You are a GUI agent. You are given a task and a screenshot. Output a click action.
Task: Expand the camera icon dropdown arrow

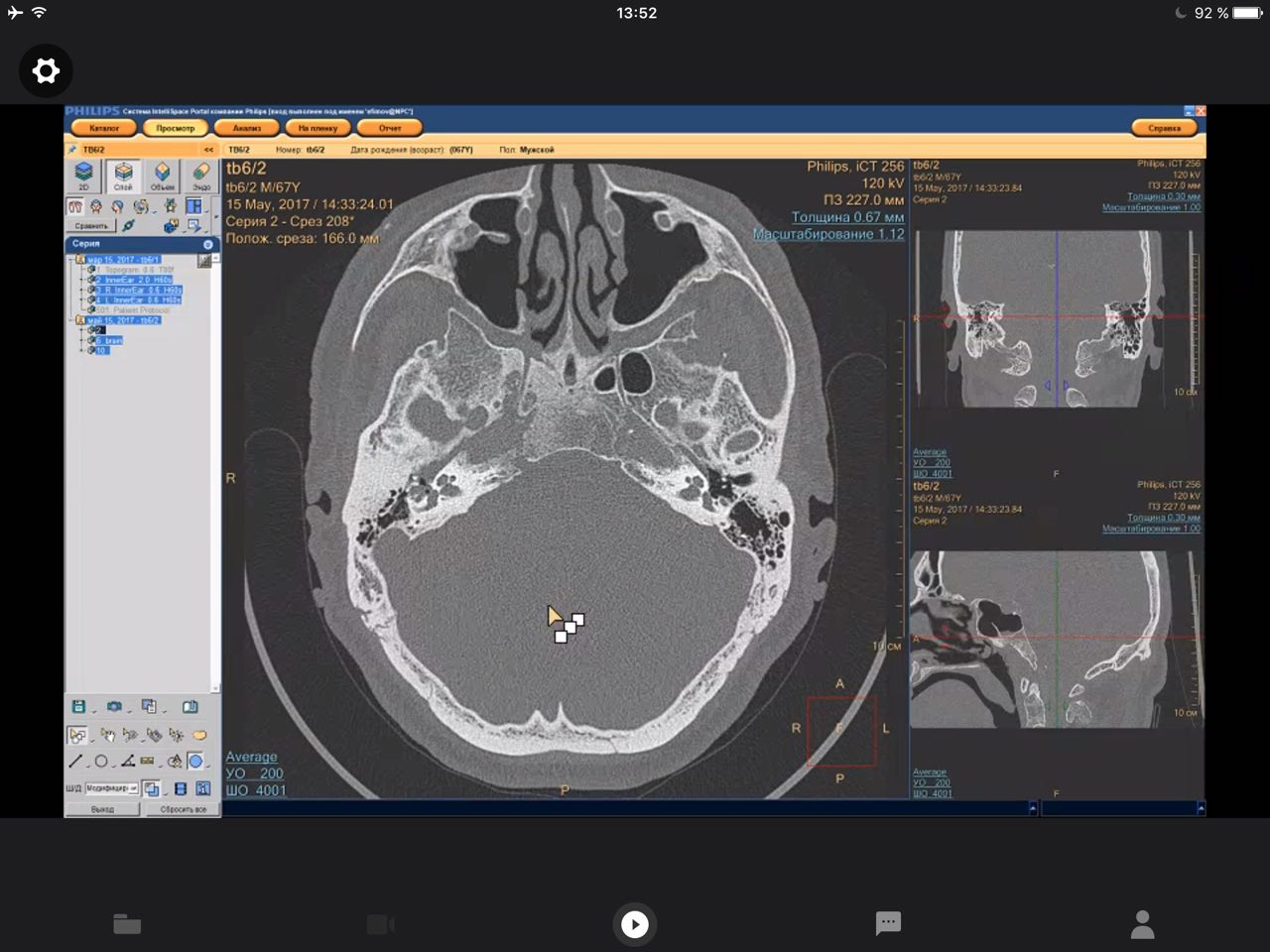click(130, 712)
